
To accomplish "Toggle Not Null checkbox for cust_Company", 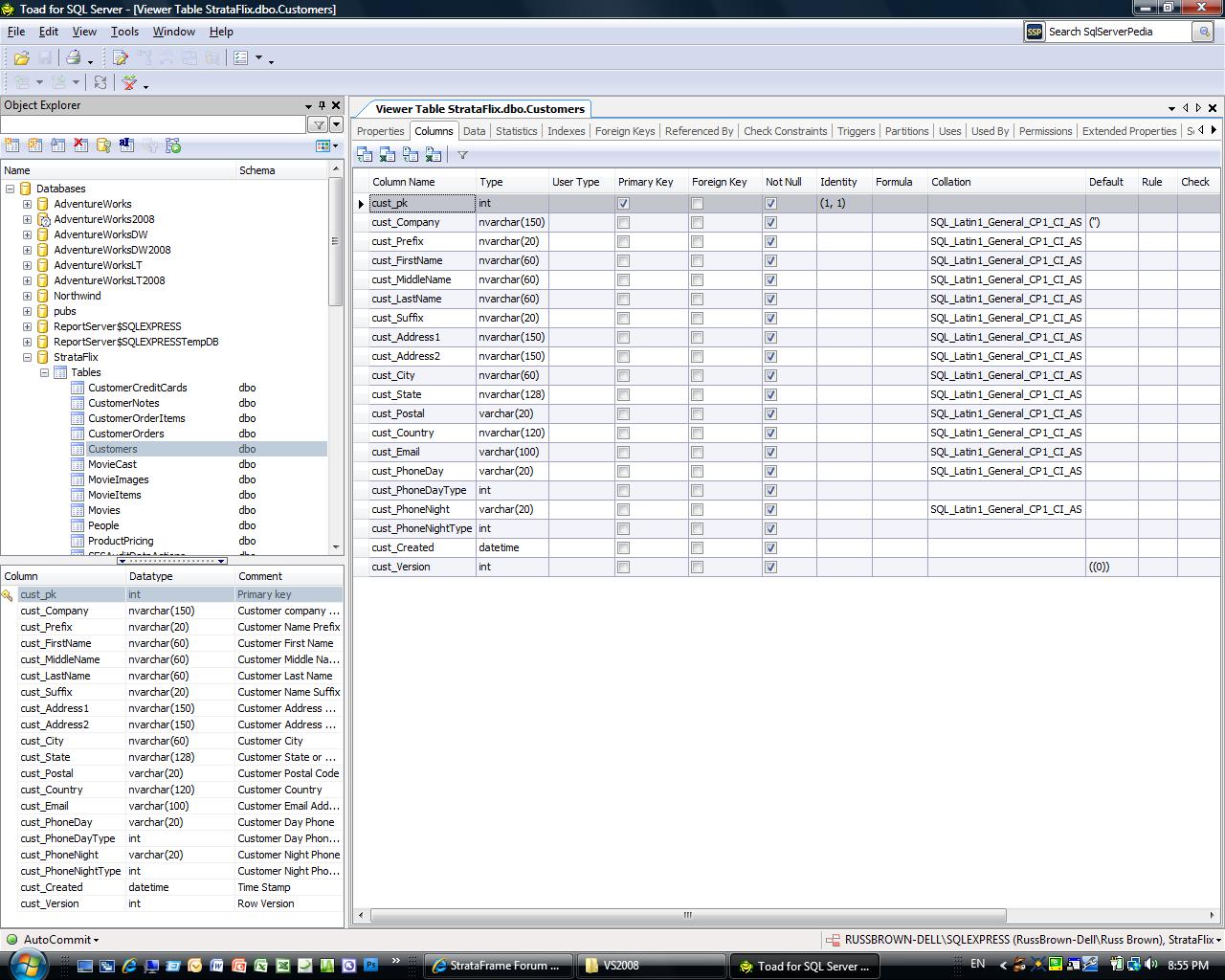I will [x=770, y=222].
